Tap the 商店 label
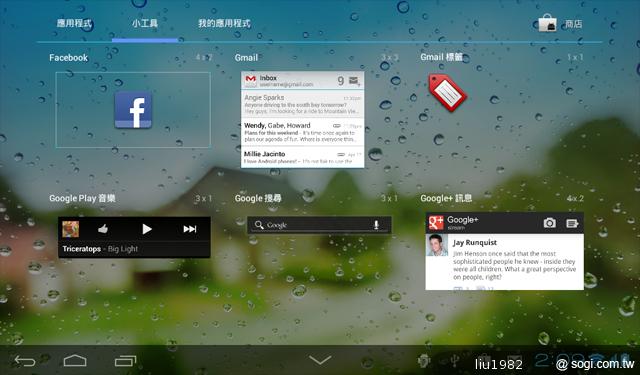Viewport: 640px width, 375px height. coord(573,24)
